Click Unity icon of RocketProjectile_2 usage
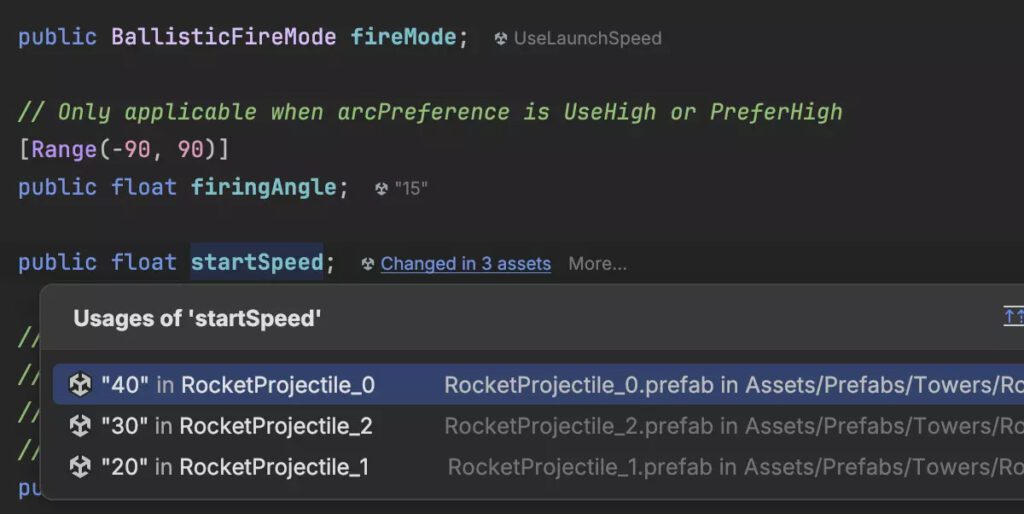Viewport: 1024px width, 514px height. click(x=80, y=426)
